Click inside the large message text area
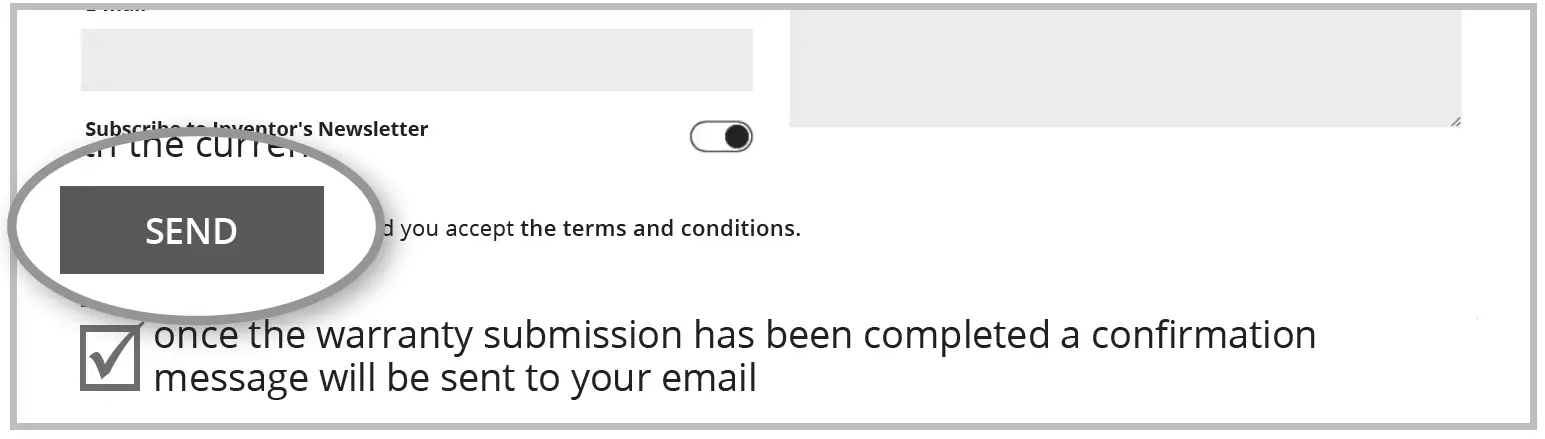1545x439 pixels. point(1125,65)
